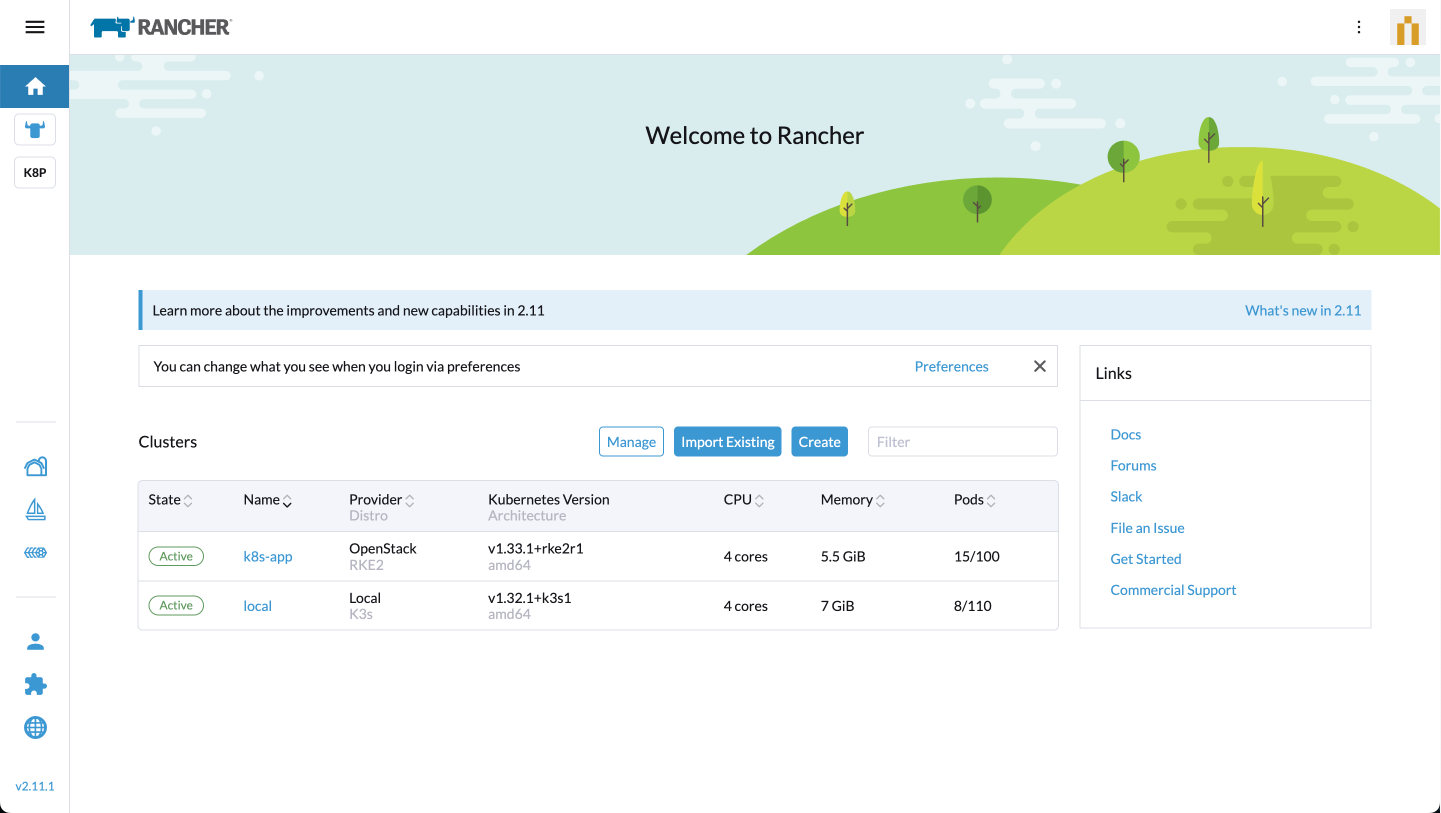Click the 8/110 pods value
Viewport: 1441px width, 813px height.
coord(973,606)
